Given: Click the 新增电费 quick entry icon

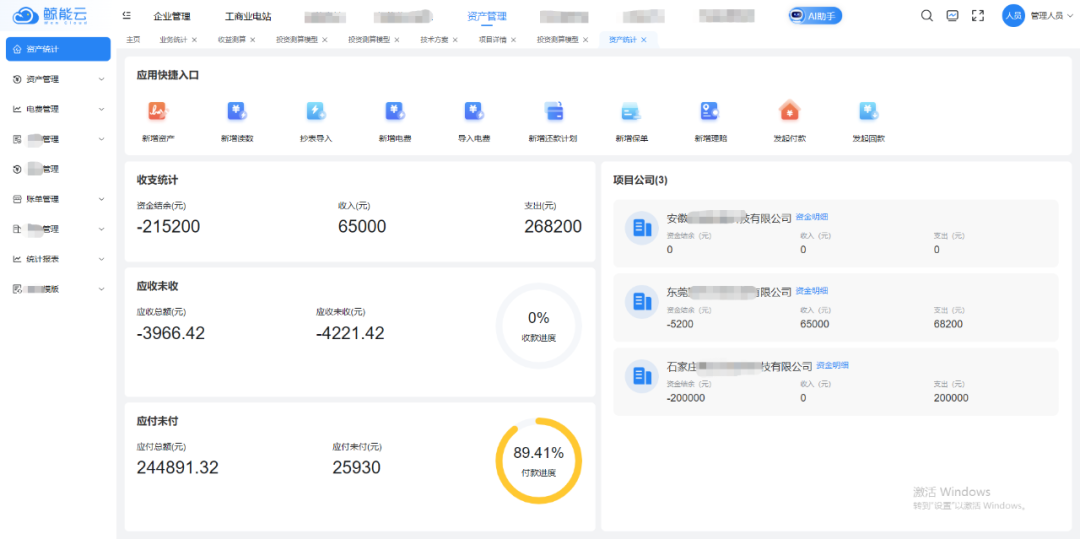Looking at the screenshot, I should [x=395, y=111].
